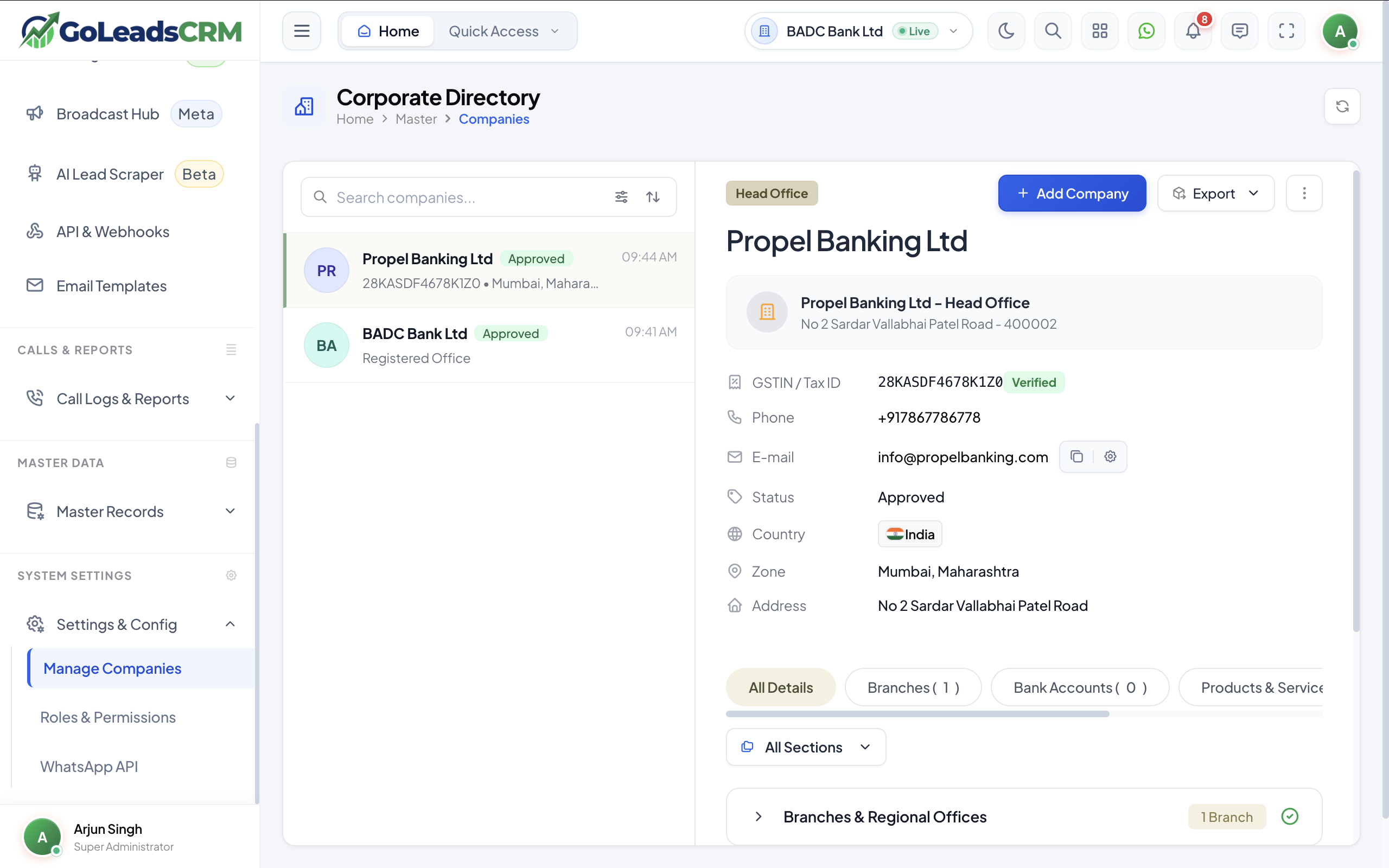Viewport: 1389px width, 868px height.
Task: Open the apps grid icon
Action: tap(1100, 31)
